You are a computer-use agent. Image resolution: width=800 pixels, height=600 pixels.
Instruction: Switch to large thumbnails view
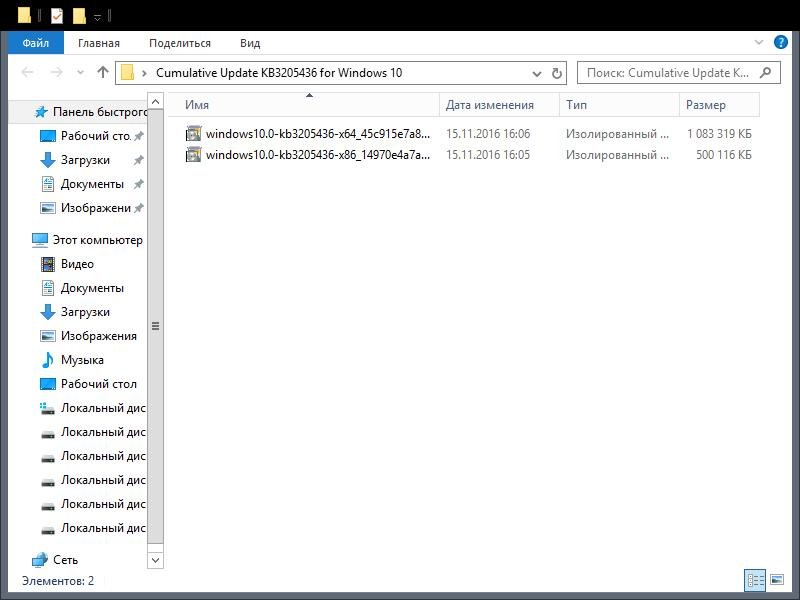coord(777,579)
